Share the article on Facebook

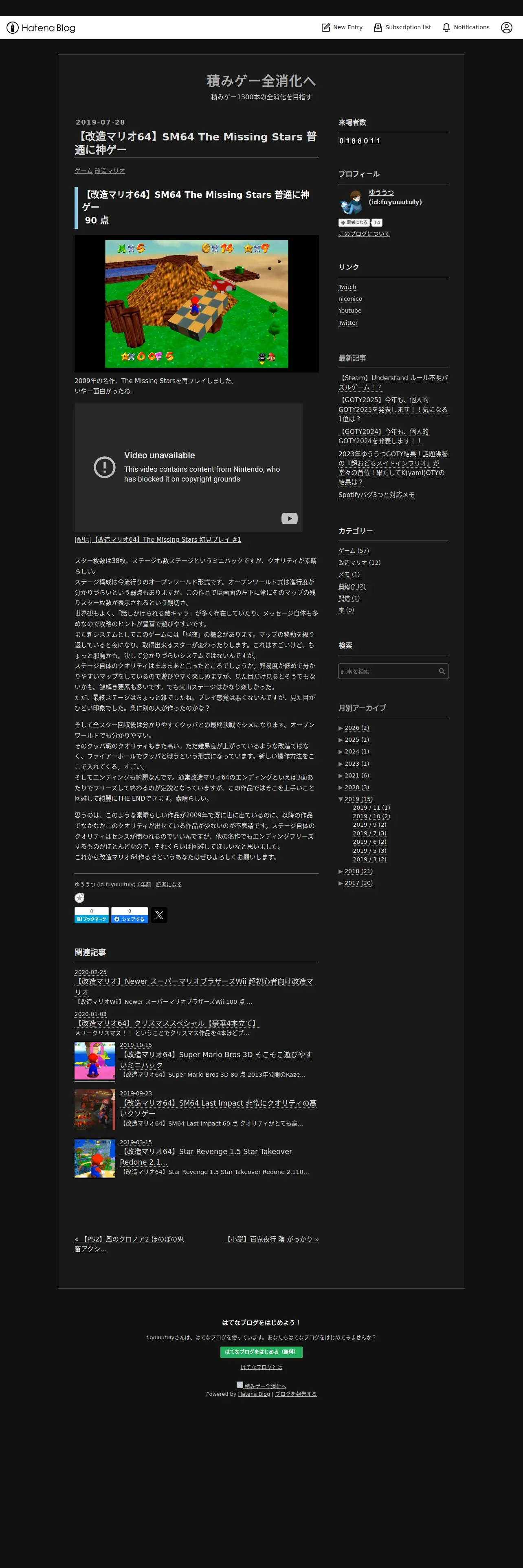pyautogui.click(x=130, y=915)
